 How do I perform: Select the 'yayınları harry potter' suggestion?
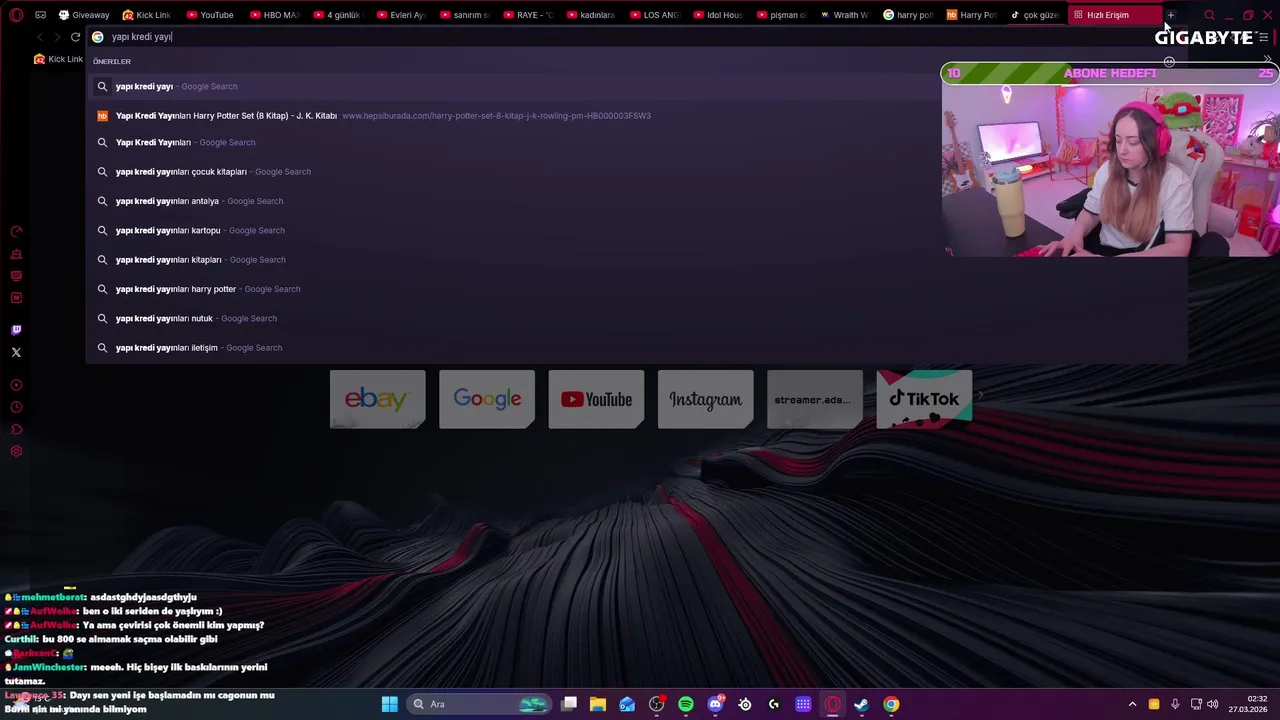(636, 289)
